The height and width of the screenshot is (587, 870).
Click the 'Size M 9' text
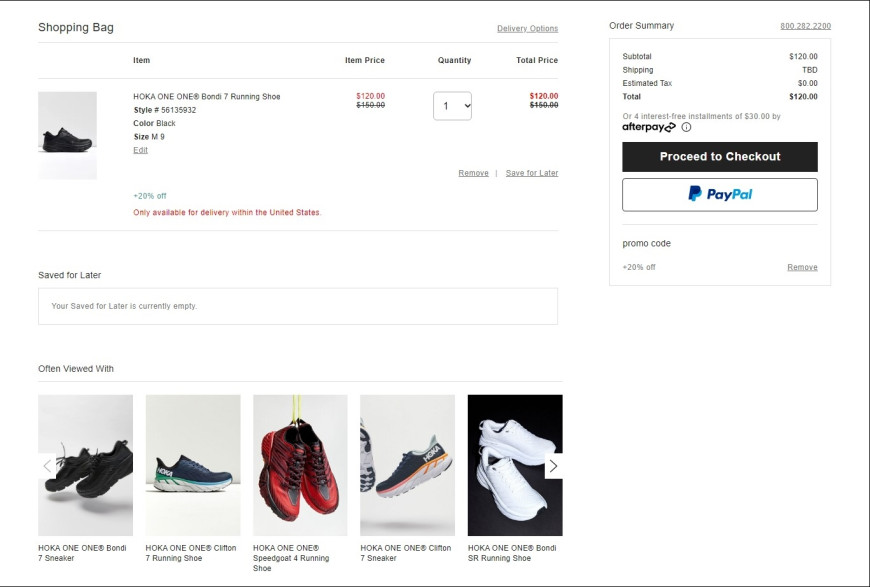[x=149, y=136]
